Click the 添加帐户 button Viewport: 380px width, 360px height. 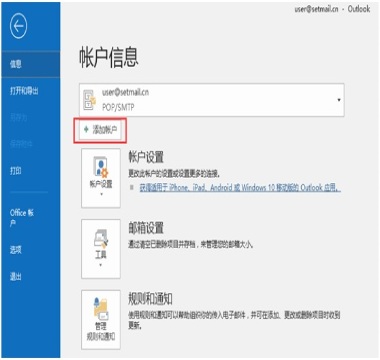point(100,130)
